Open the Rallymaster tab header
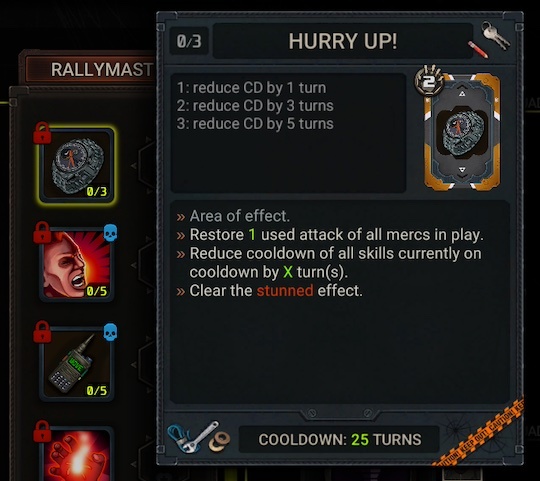 (x=90, y=70)
